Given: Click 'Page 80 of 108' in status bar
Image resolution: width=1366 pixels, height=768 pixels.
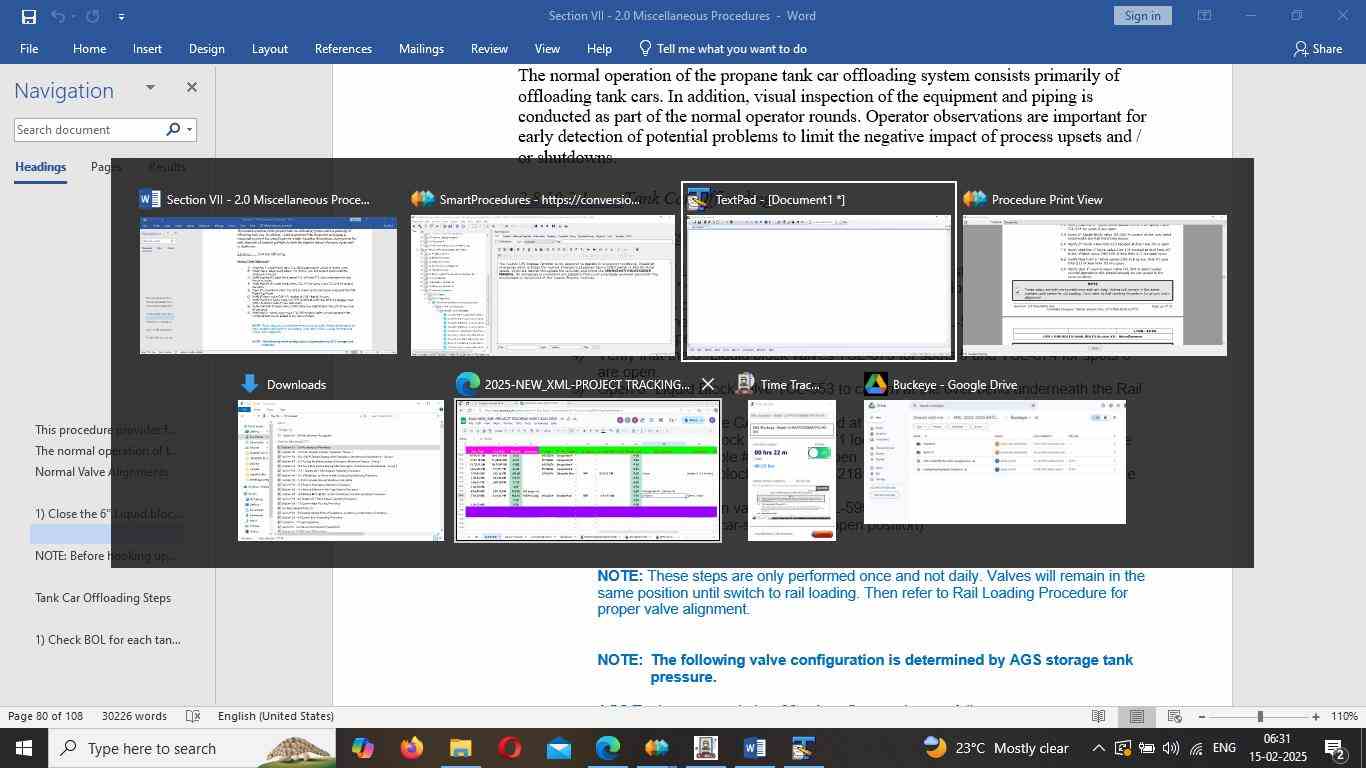Looking at the screenshot, I should pos(45,716).
